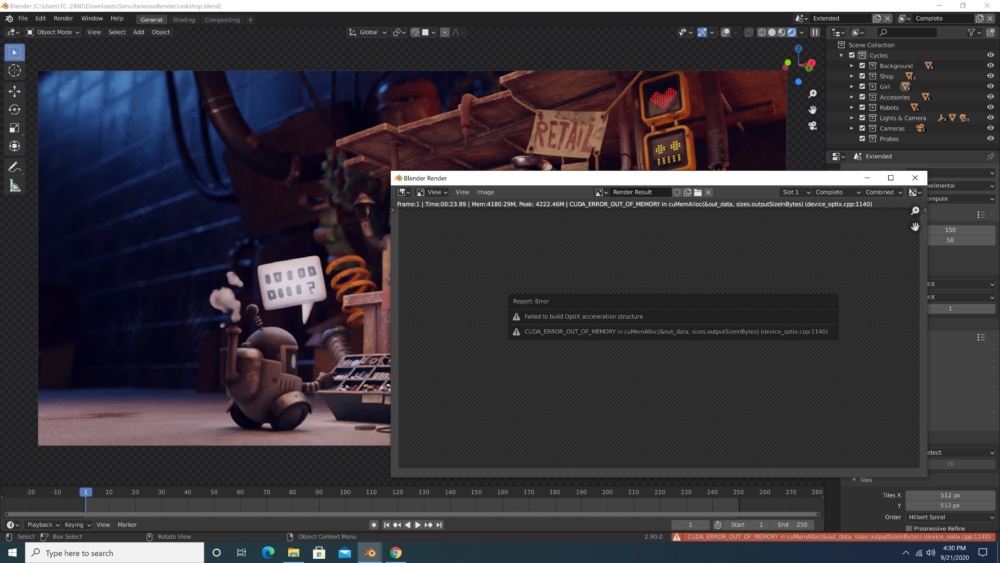Toggle Progressive Refine checkbox
The height and width of the screenshot is (563, 1000).
[909, 528]
